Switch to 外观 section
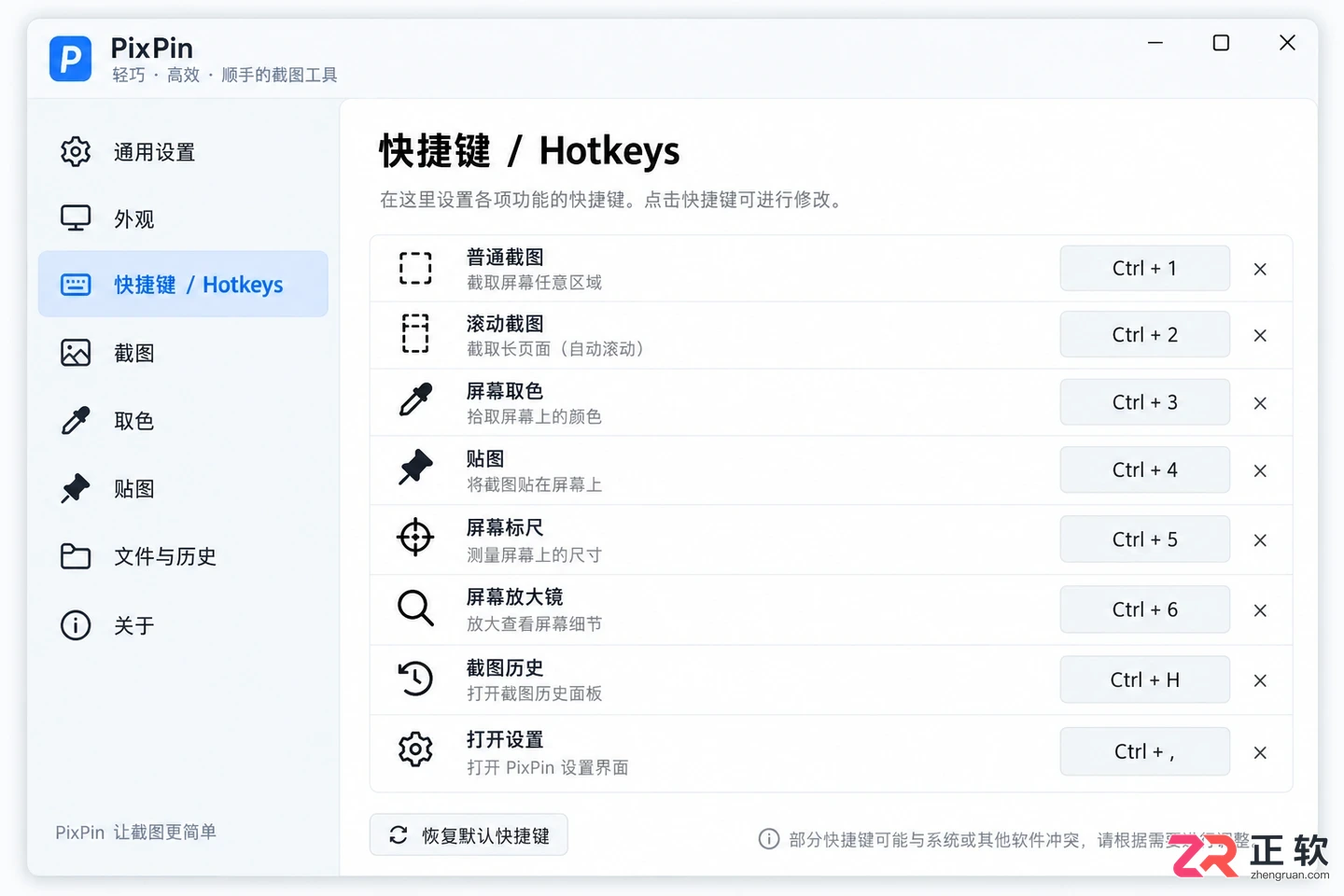The height and width of the screenshot is (896, 1344). (x=183, y=218)
